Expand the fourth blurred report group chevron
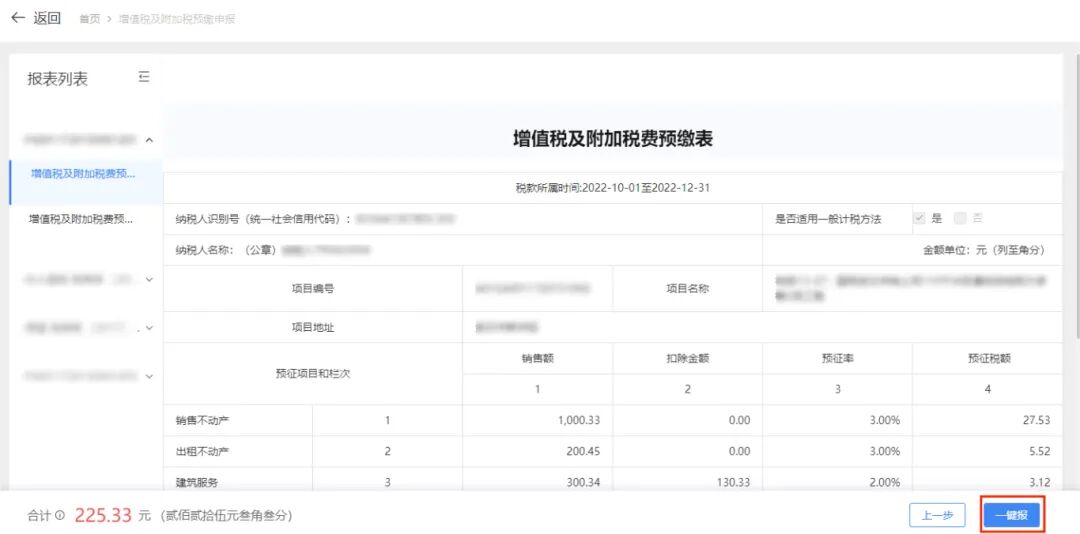This screenshot has height=534, width=1080. 149,376
